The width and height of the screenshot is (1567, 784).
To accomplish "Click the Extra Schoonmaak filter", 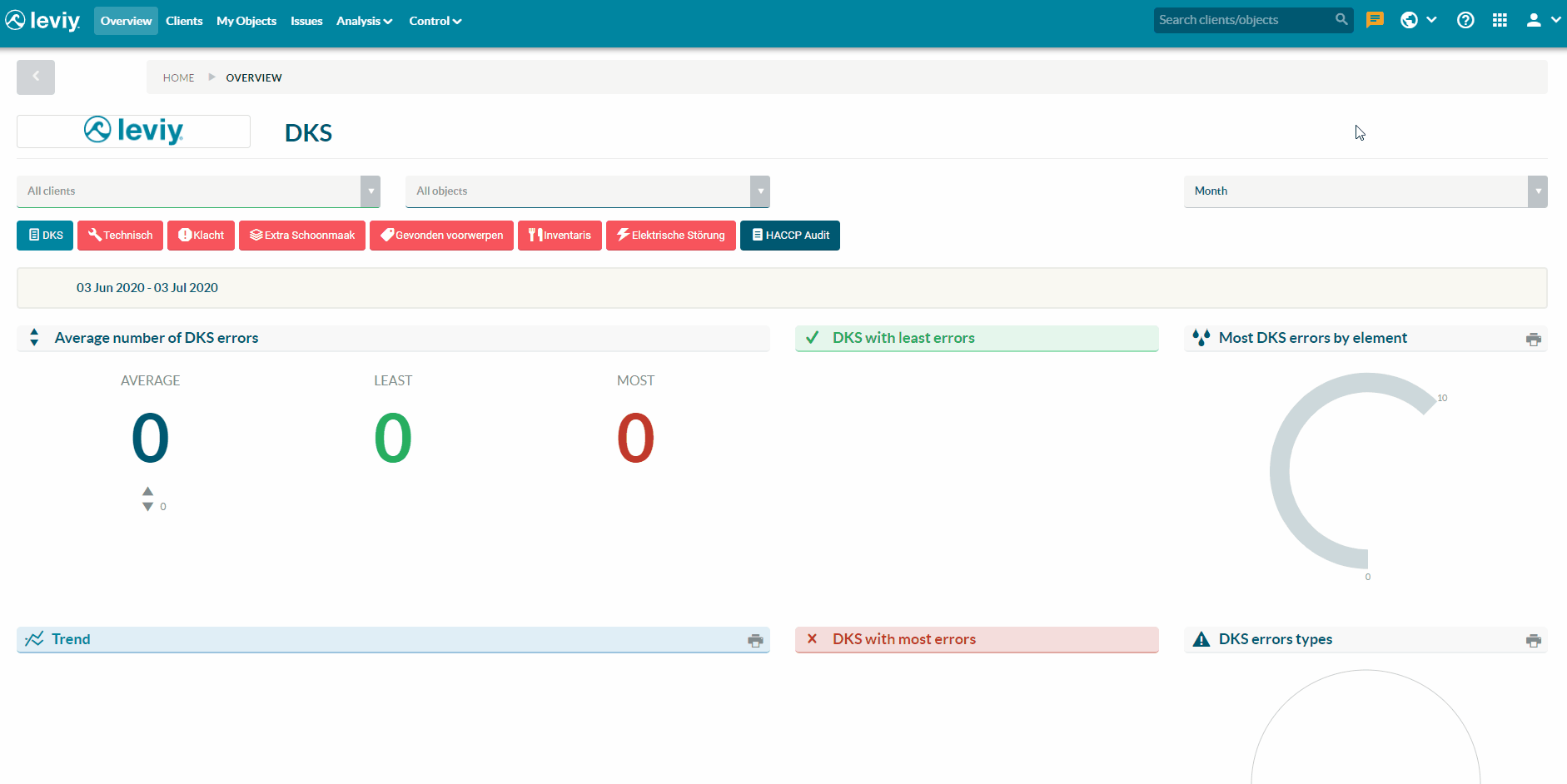I will click(x=301, y=236).
